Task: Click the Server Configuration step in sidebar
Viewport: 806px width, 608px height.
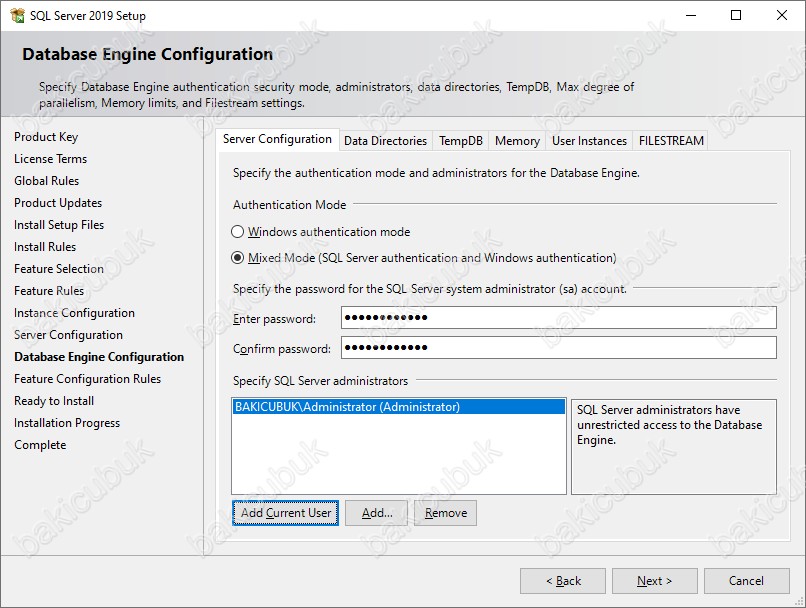Action: (68, 335)
